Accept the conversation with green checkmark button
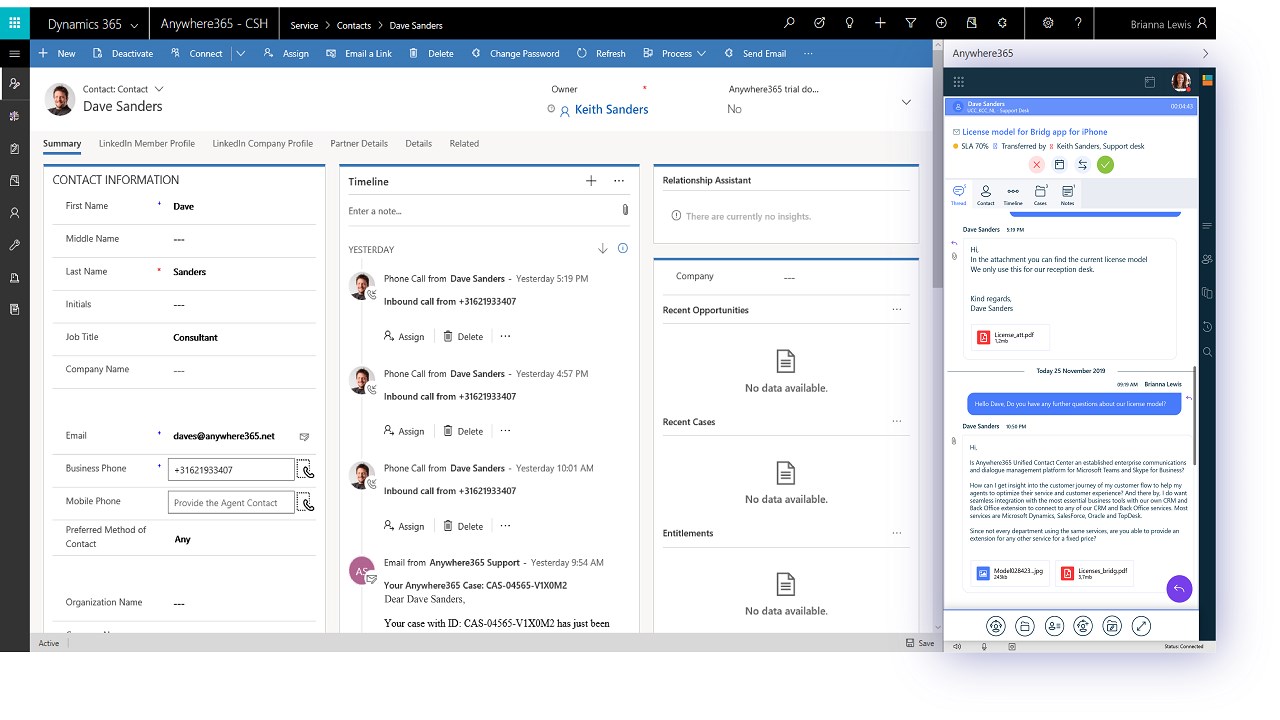Image resolution: width=1280 pixels, height=720 pixels. click(x=1105, y=165)
